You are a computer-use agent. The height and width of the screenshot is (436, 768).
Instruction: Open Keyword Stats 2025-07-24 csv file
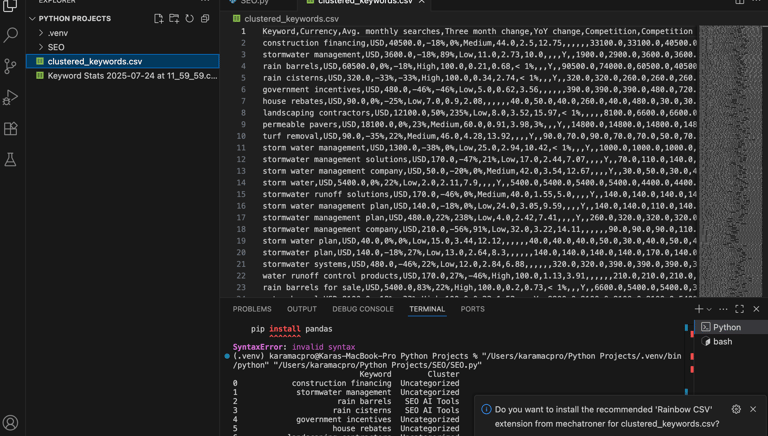tap(122, 75)
